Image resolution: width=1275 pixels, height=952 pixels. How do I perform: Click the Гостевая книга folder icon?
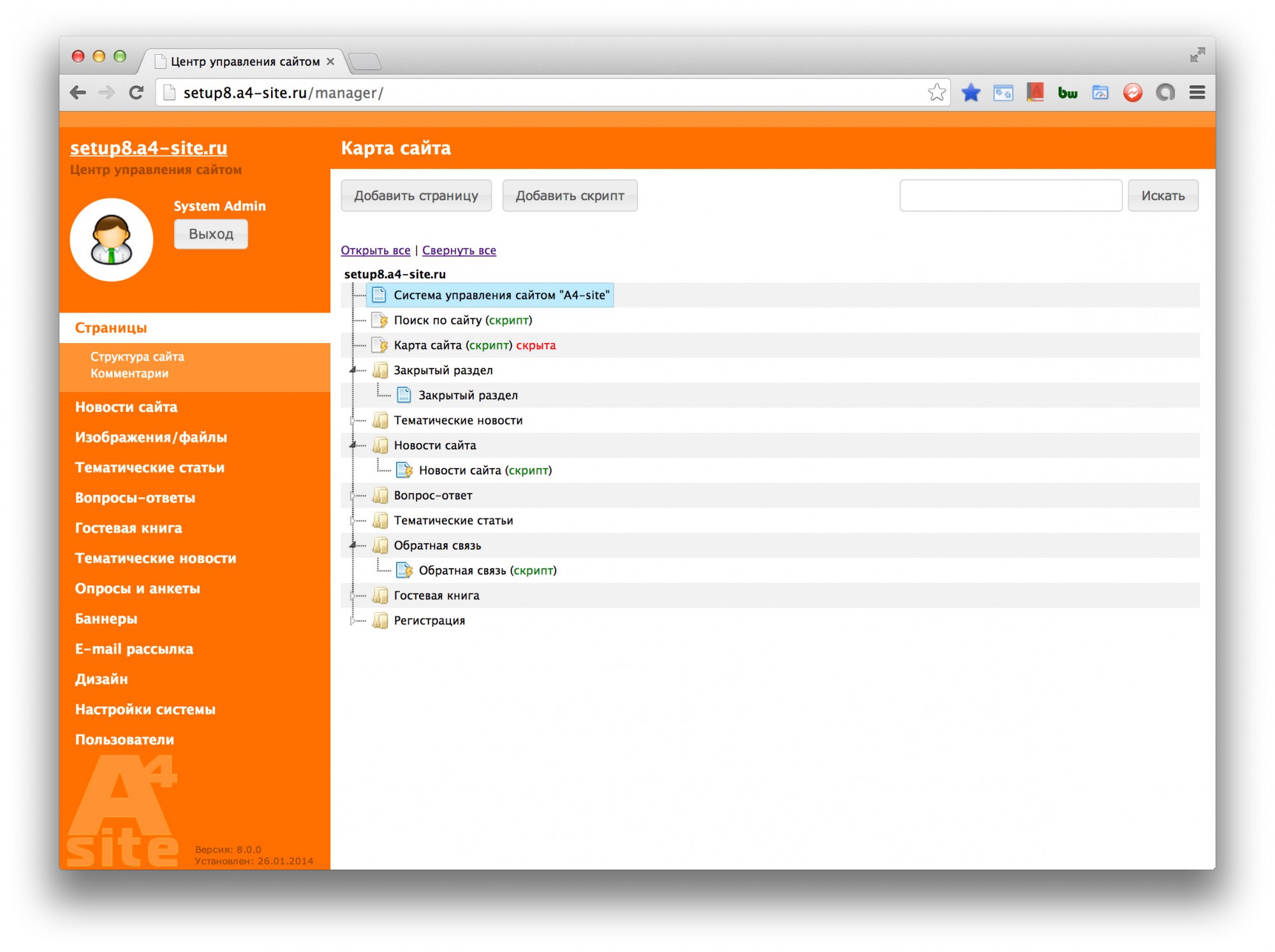pos(380,596)
